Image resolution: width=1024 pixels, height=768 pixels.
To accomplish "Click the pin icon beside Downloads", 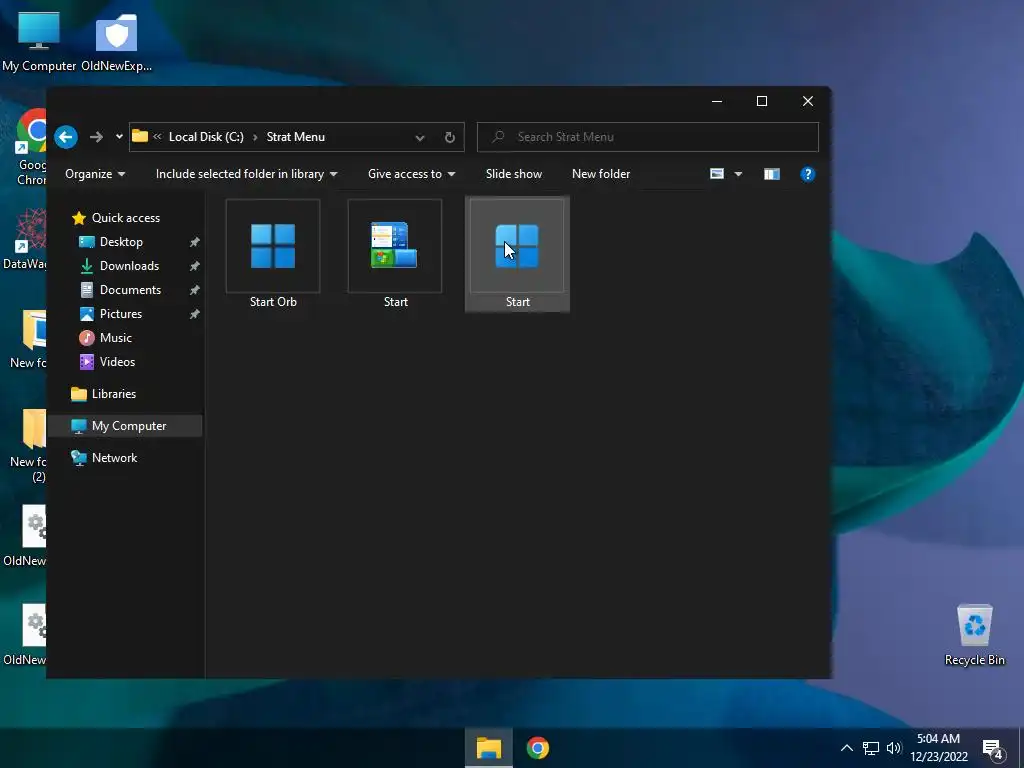I will (195, 266).
